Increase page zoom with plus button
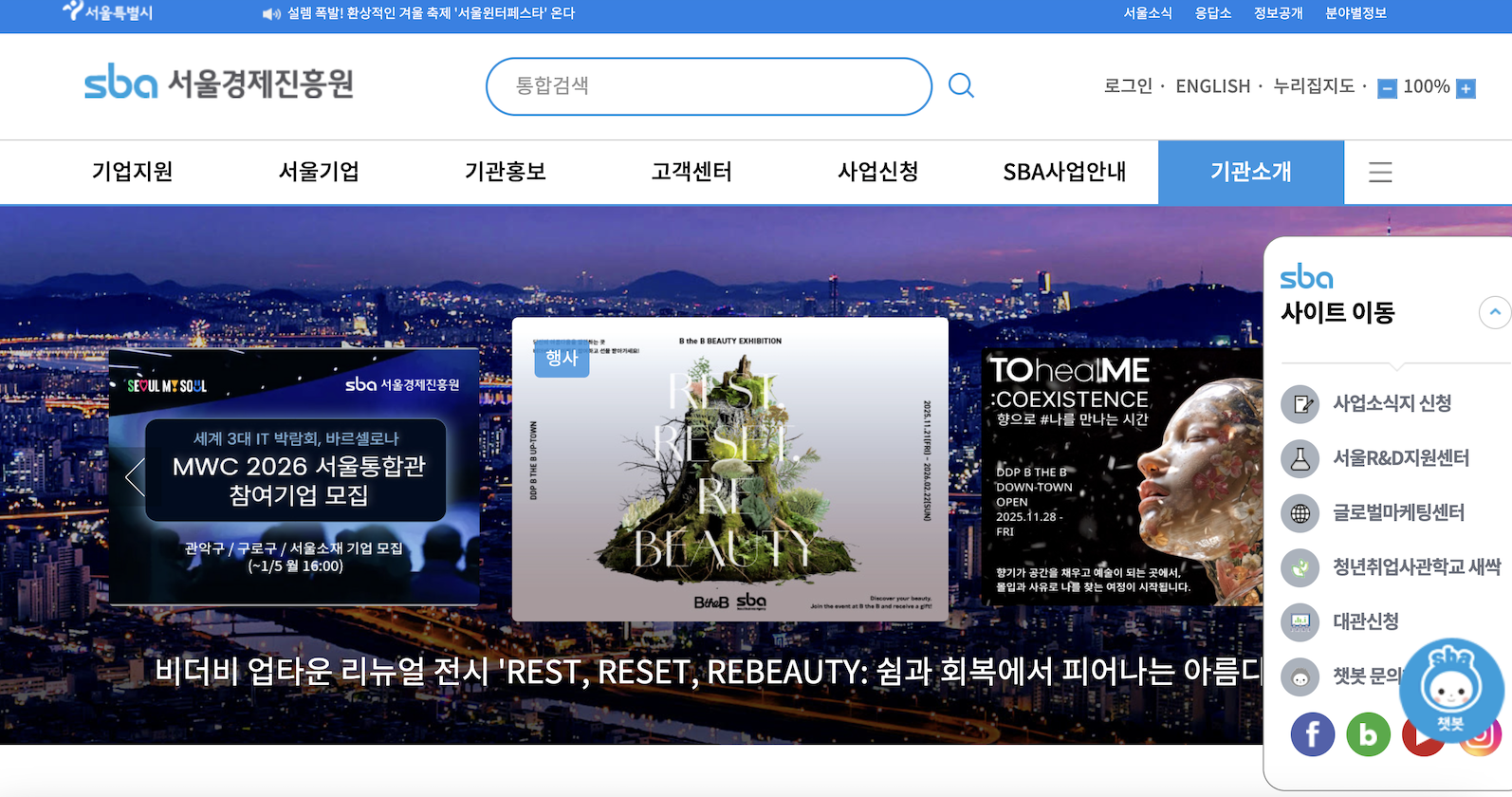This screenshot has height=797, width=1512. point(1466,88)
